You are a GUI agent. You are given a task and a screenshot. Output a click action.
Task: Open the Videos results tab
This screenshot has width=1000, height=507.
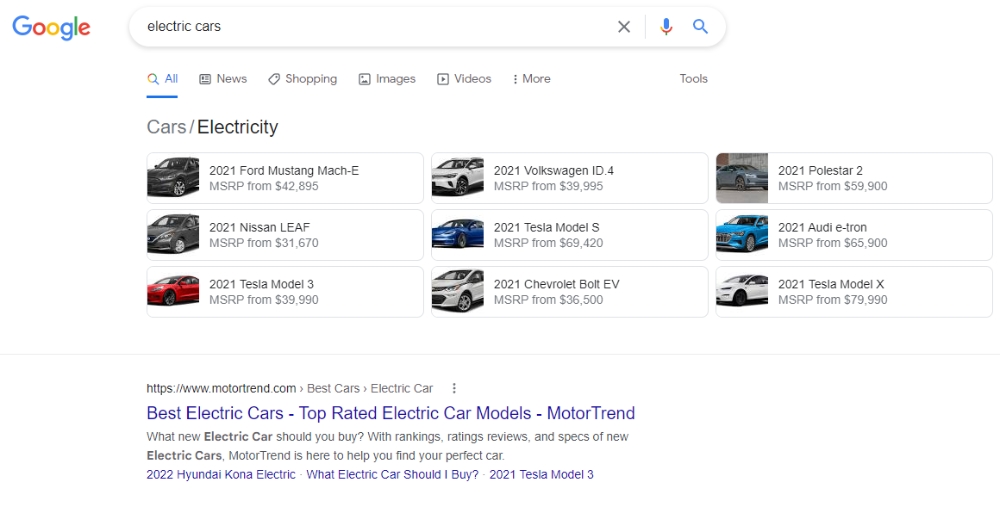[x=464, y=79]
